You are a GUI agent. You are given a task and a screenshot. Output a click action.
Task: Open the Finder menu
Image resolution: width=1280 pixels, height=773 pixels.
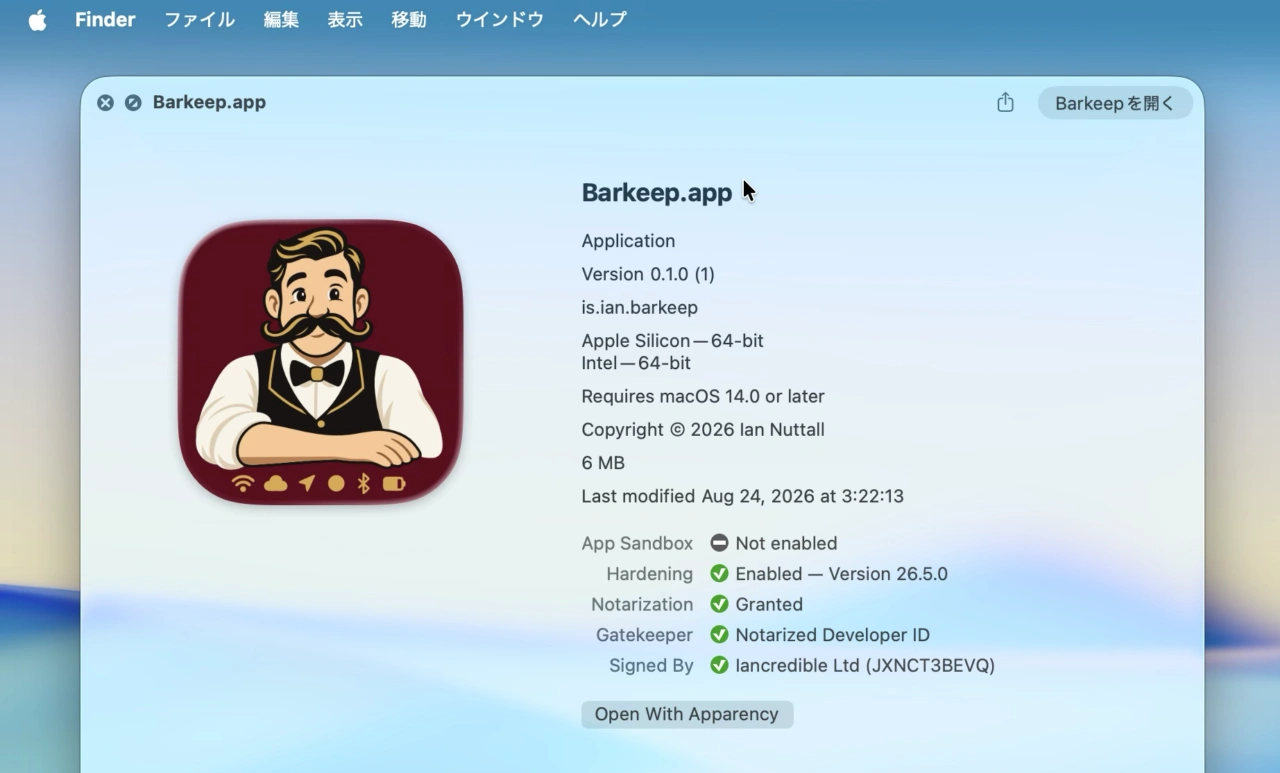pos(105,19)
